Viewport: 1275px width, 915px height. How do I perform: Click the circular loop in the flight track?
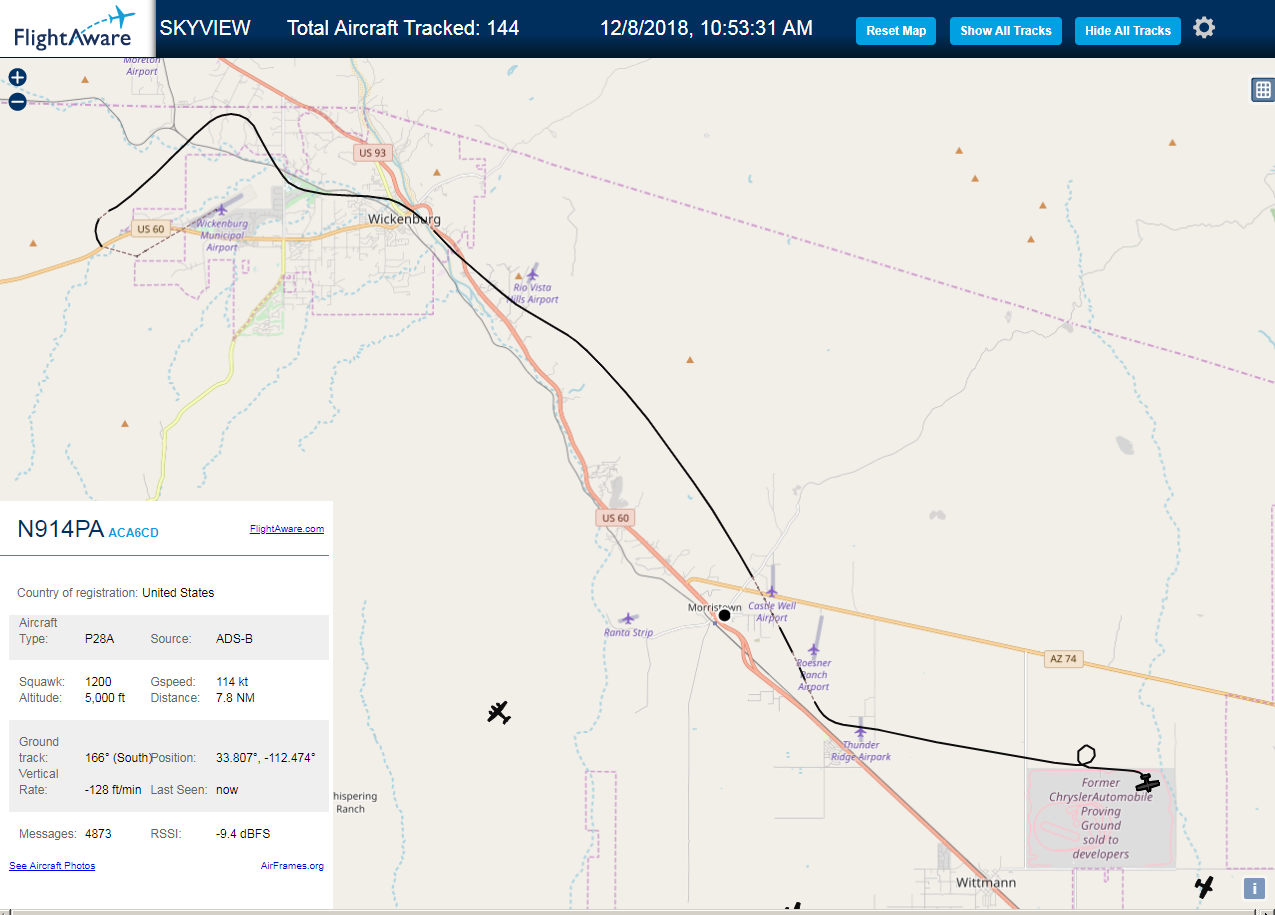point(1086,754)
